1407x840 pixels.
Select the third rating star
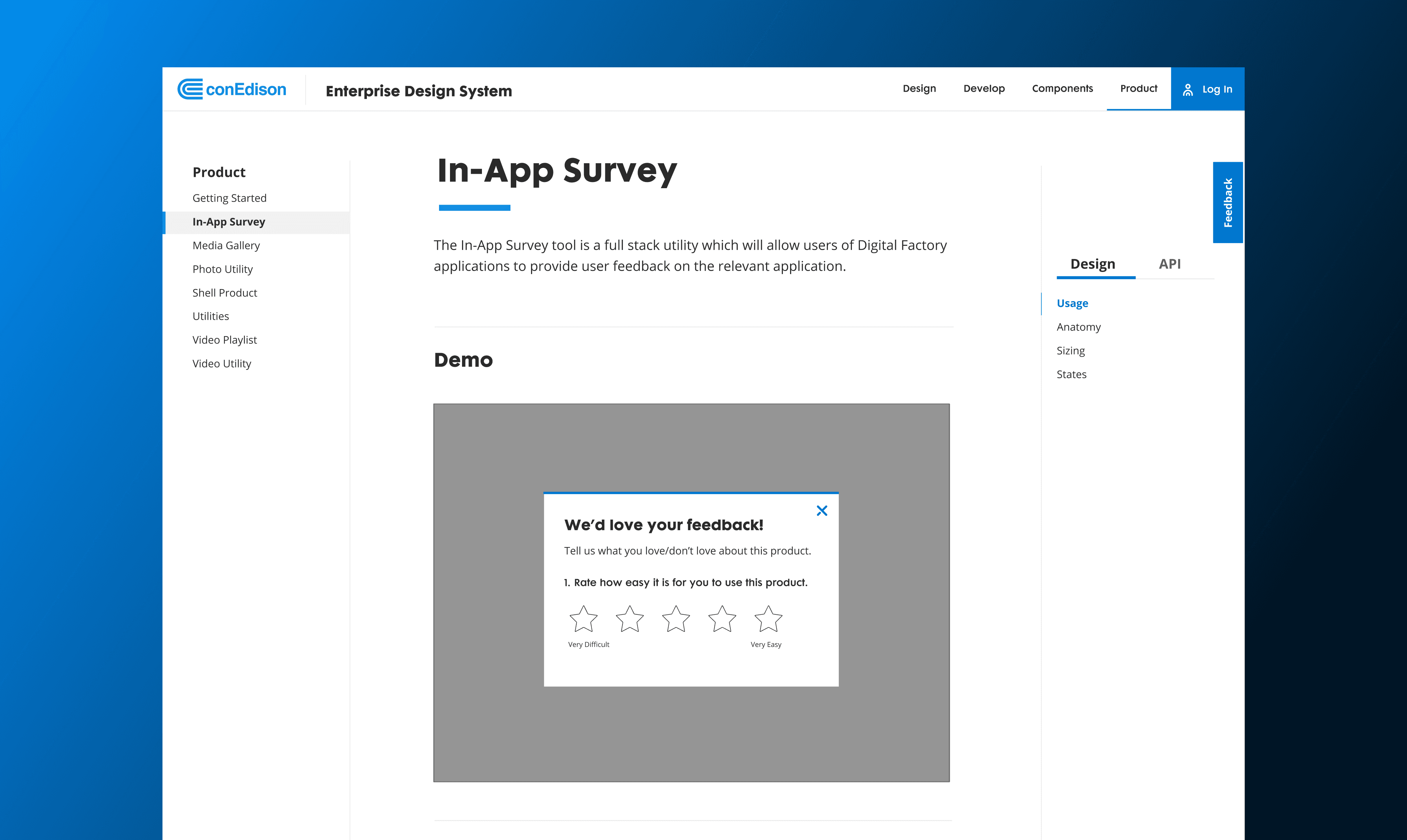click(676, 619)
